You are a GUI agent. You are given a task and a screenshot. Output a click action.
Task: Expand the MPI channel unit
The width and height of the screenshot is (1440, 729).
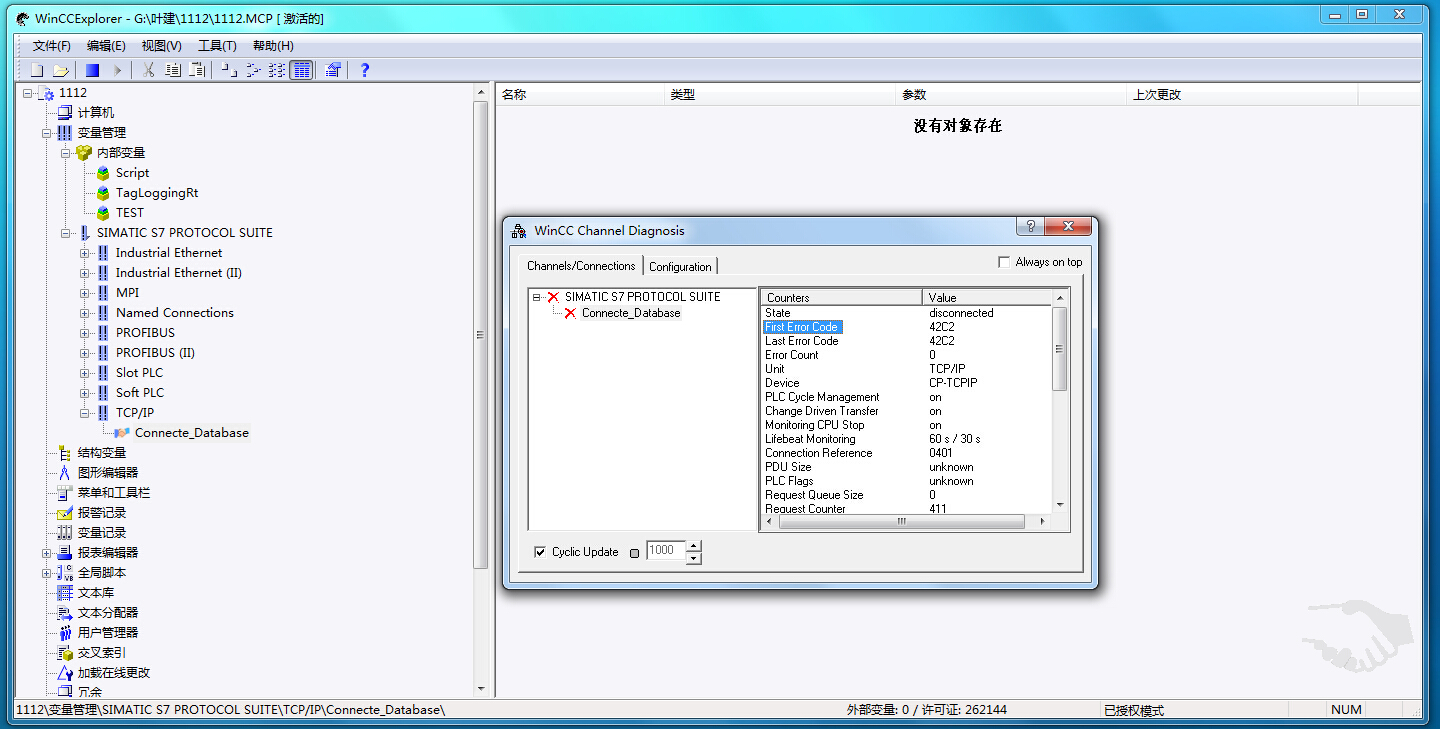pos(84,293)
